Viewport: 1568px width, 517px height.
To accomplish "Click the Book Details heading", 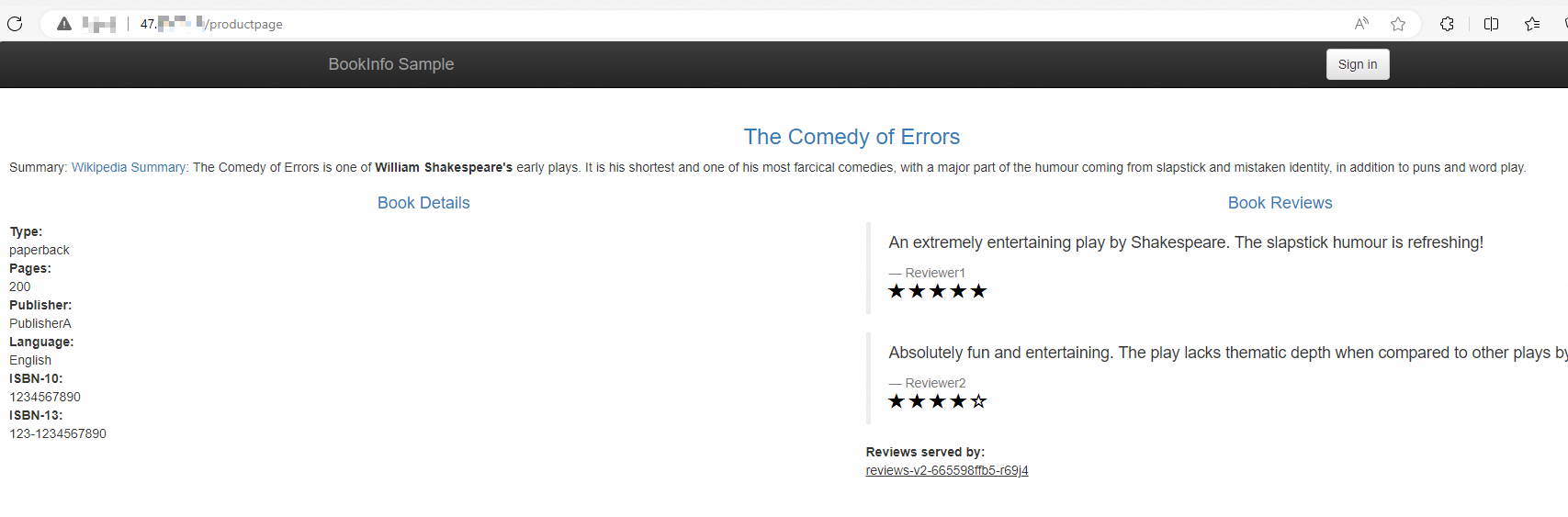I will (x=423, y=203).
